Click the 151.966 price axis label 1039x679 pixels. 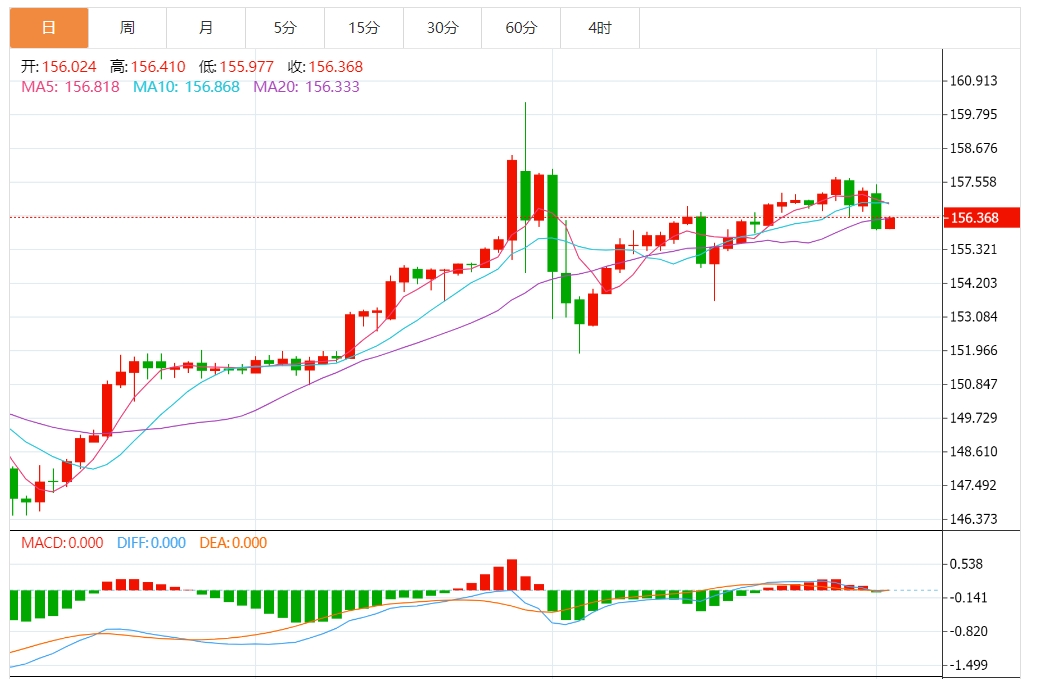[973, 350]
